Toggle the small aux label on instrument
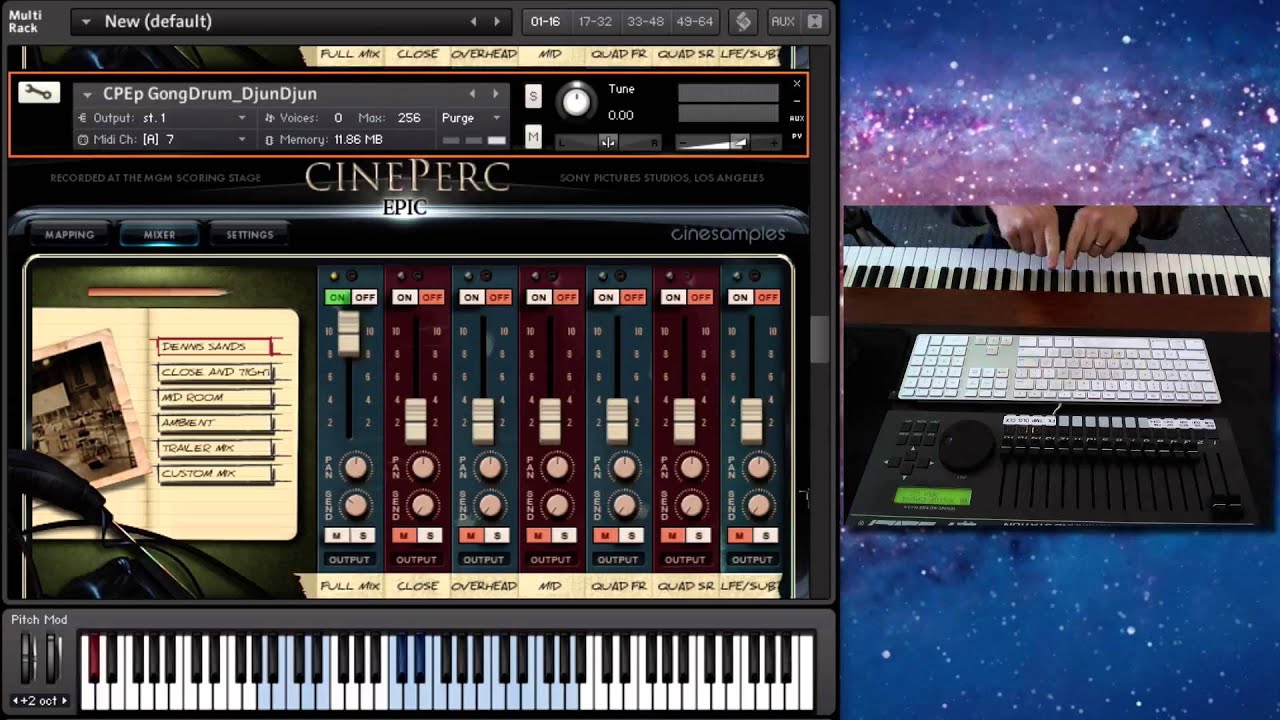The height and width of the screenshot is (720, 1280). (797, 118)
